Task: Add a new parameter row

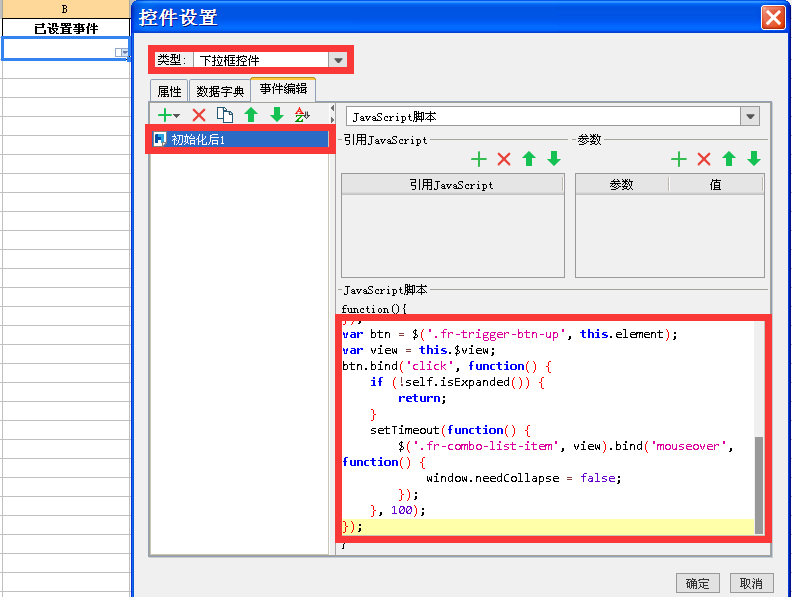Action: pos(679,159)
